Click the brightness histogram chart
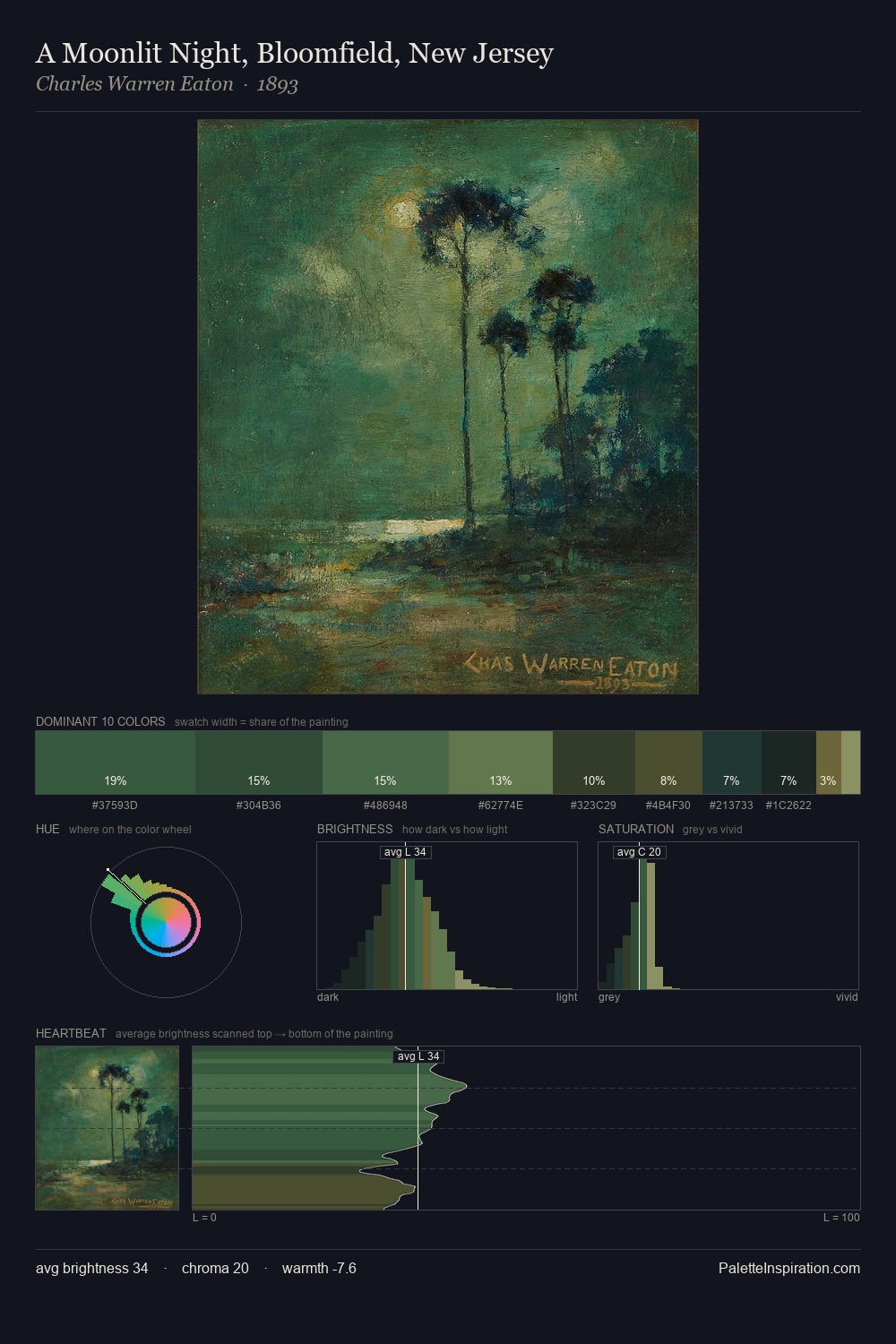Screen dimensions: 896x1344 (447, 916)
